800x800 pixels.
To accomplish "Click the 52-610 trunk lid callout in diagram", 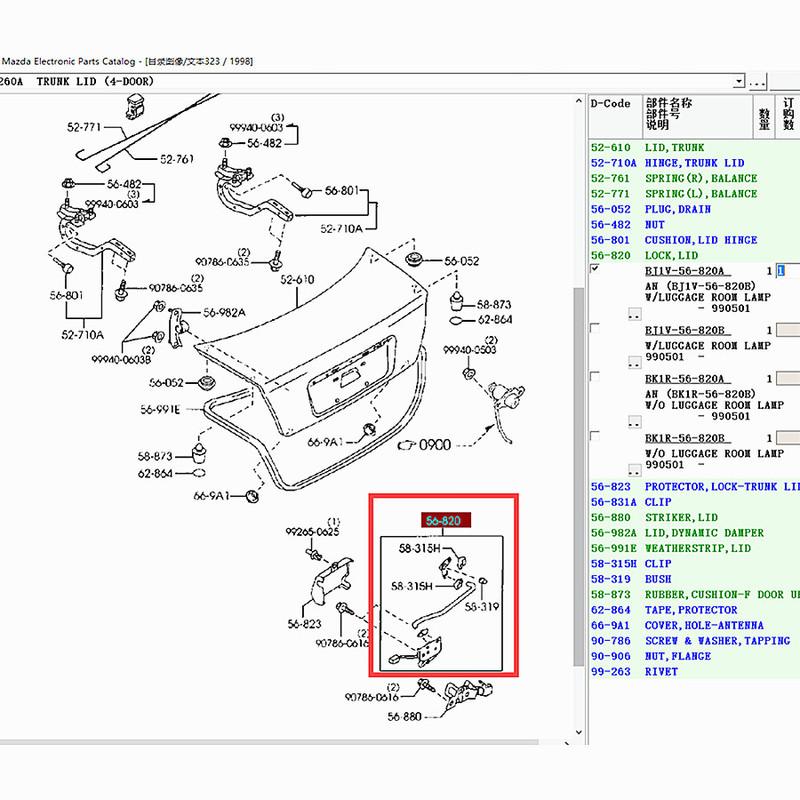I will click(297, 280).
